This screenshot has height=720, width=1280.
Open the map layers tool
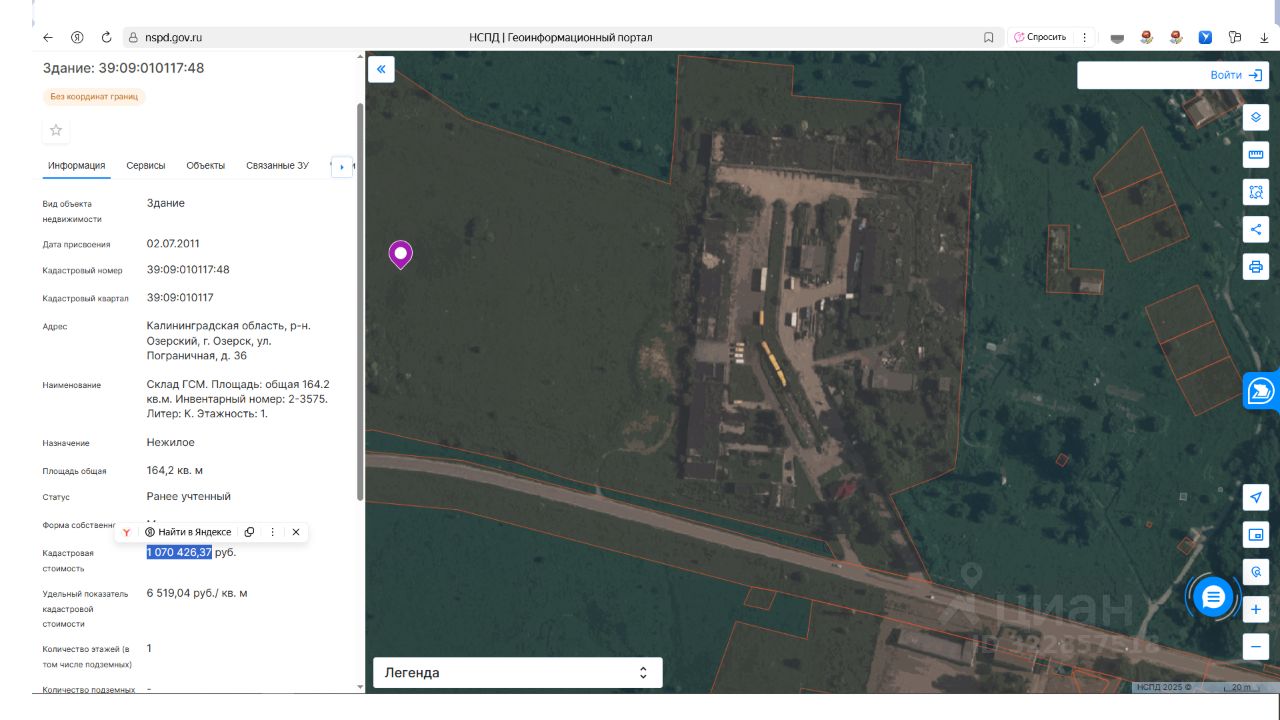(1256, 118)
